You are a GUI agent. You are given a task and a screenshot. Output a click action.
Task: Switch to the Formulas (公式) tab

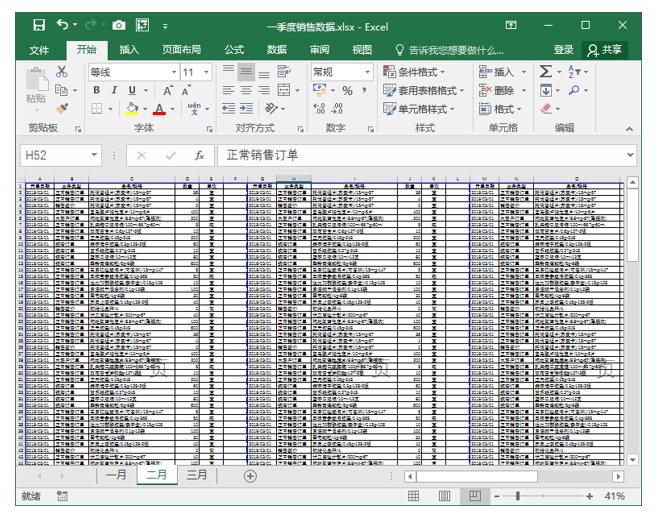[234, 50]
